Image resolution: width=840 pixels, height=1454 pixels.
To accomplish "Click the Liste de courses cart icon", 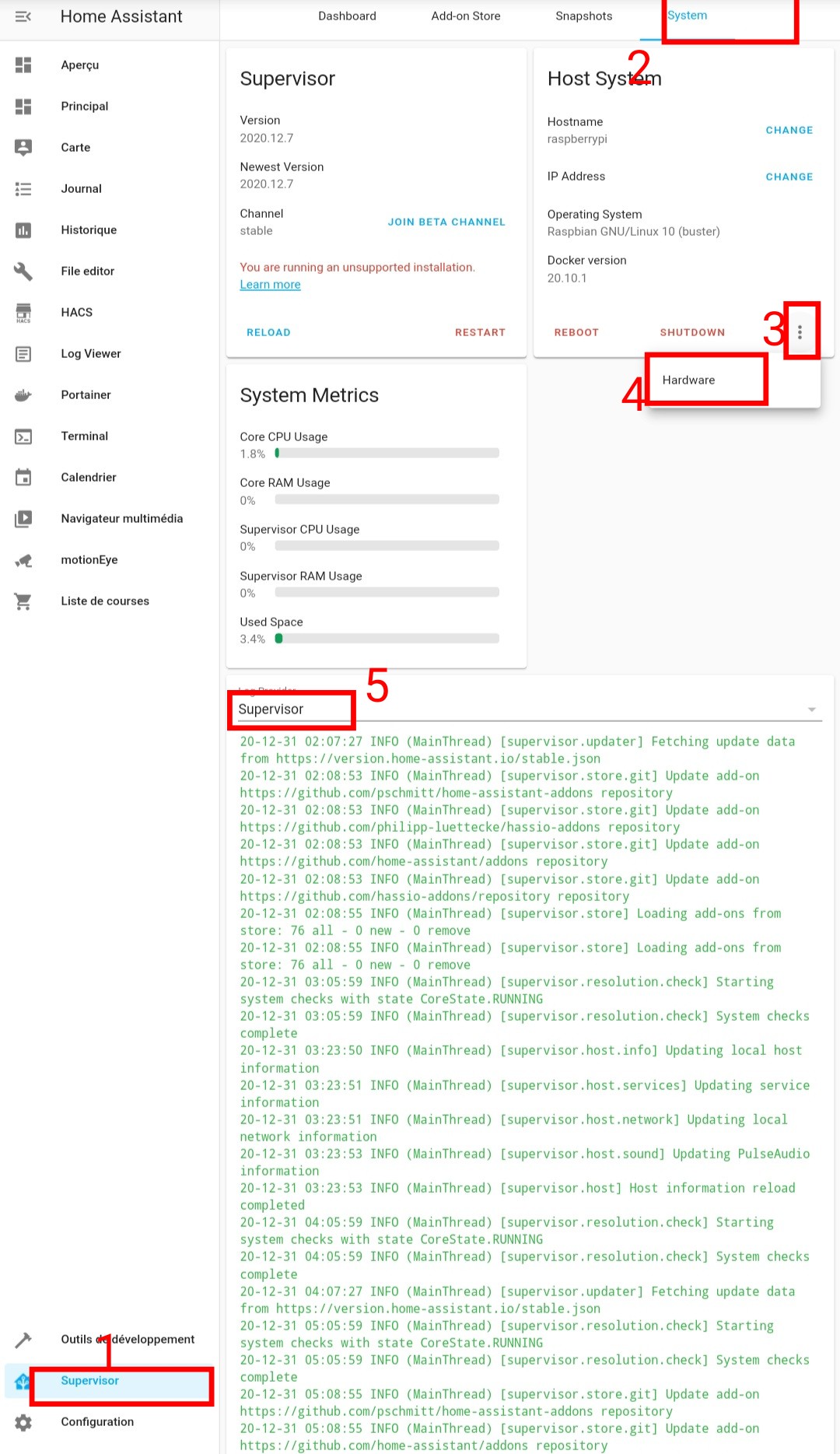I will [23, 601].
